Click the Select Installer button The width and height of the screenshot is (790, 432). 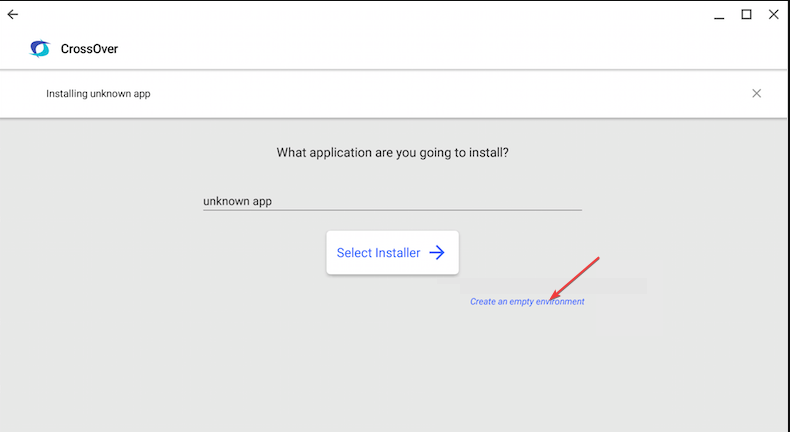392,253
